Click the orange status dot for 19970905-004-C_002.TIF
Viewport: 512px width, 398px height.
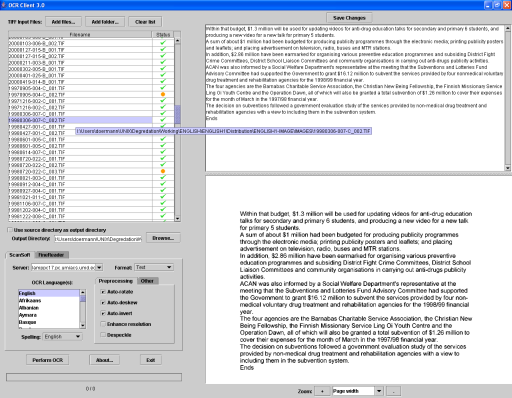(x=163, y=94)
